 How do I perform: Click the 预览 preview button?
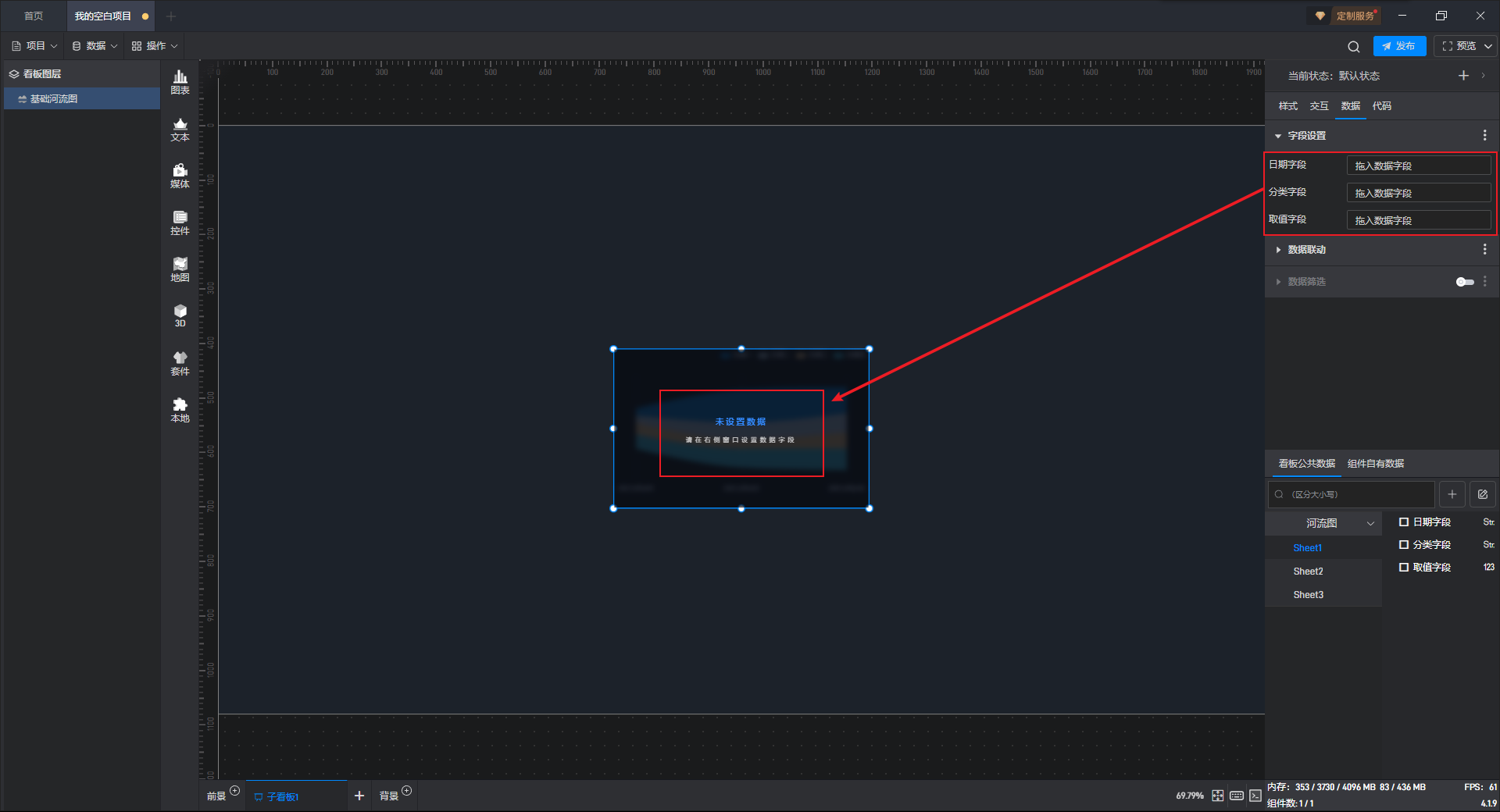coord(1459,46)
